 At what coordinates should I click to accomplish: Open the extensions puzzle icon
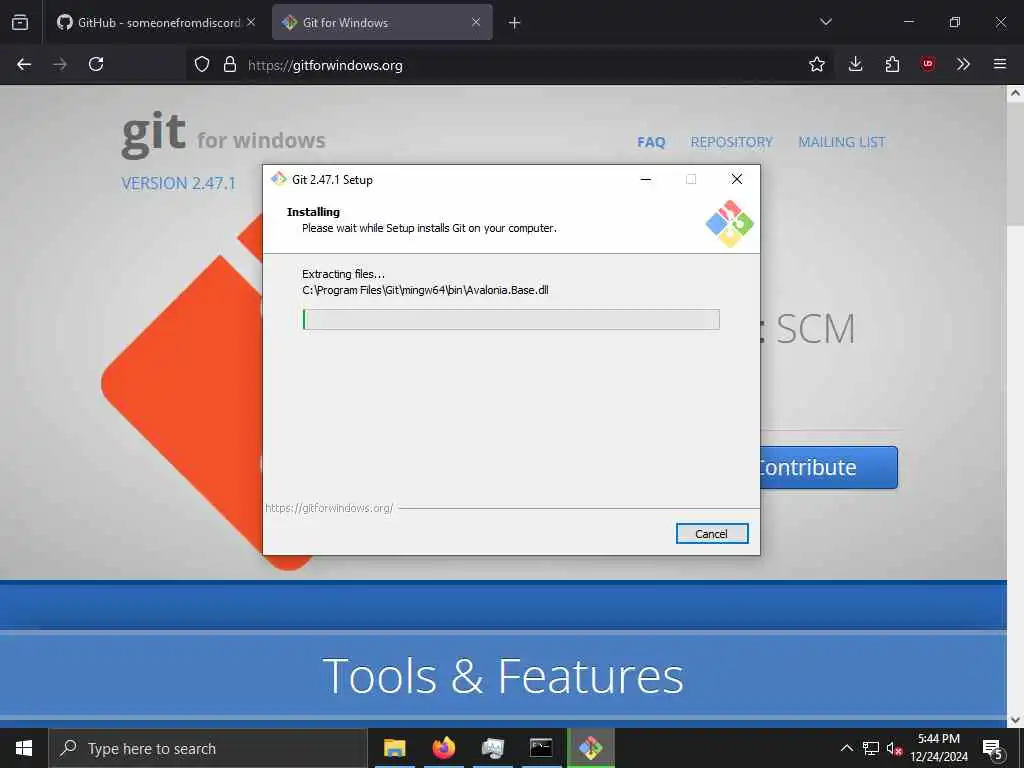coord(892,64)
